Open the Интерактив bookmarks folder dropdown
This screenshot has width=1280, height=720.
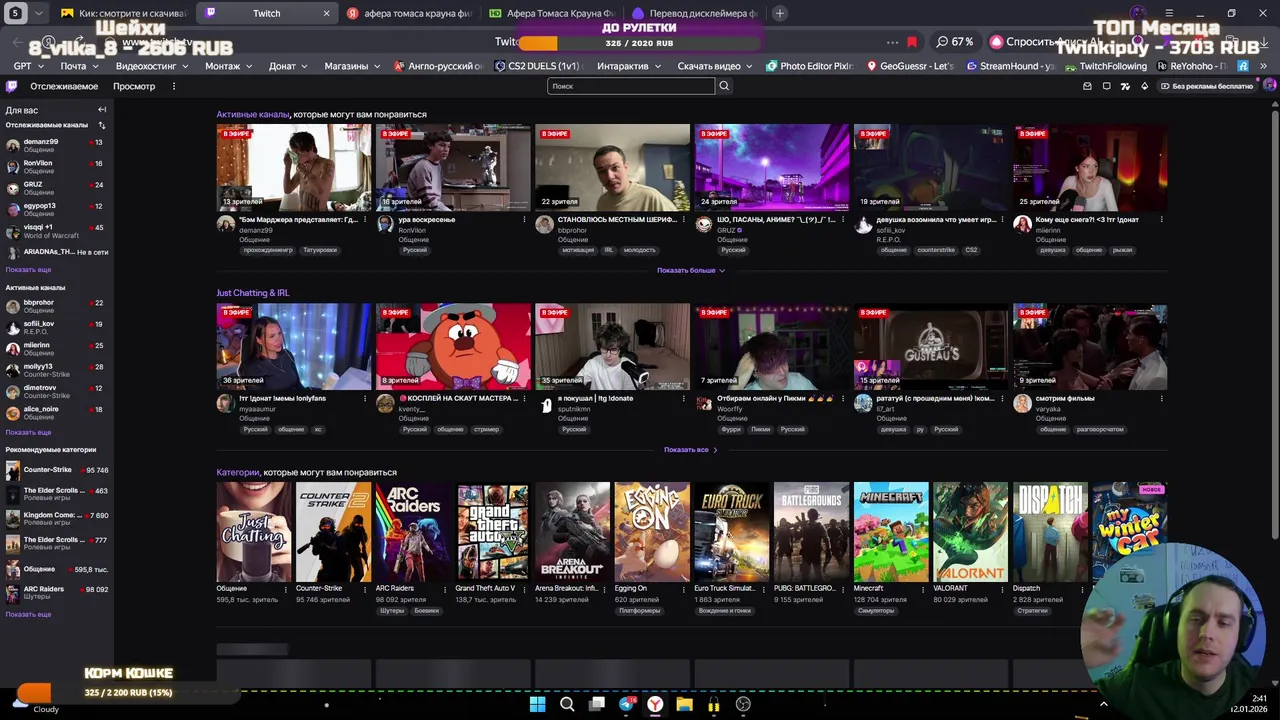coord(628,66)
